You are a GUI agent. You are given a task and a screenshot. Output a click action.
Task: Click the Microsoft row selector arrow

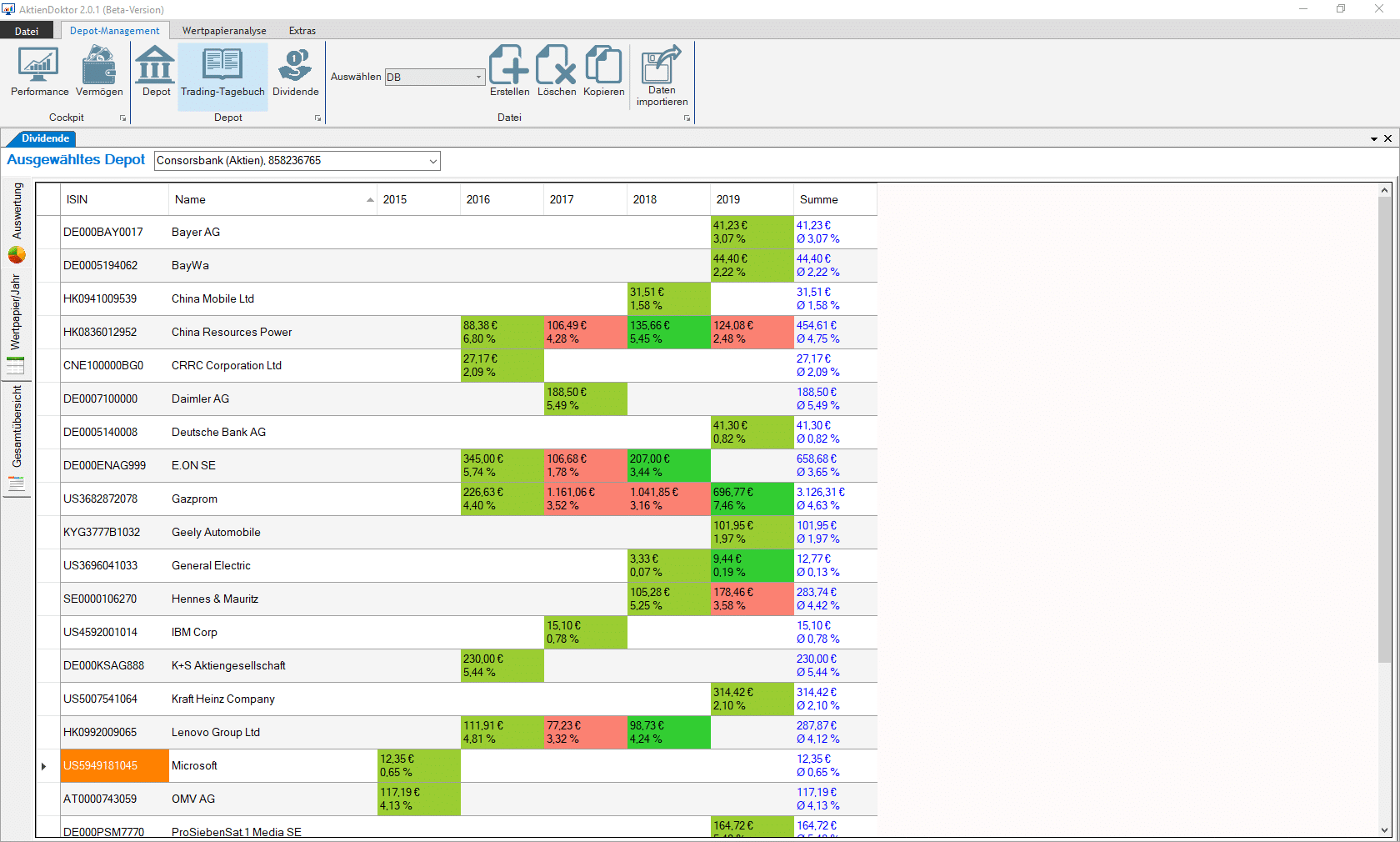(x=44, y=766)
